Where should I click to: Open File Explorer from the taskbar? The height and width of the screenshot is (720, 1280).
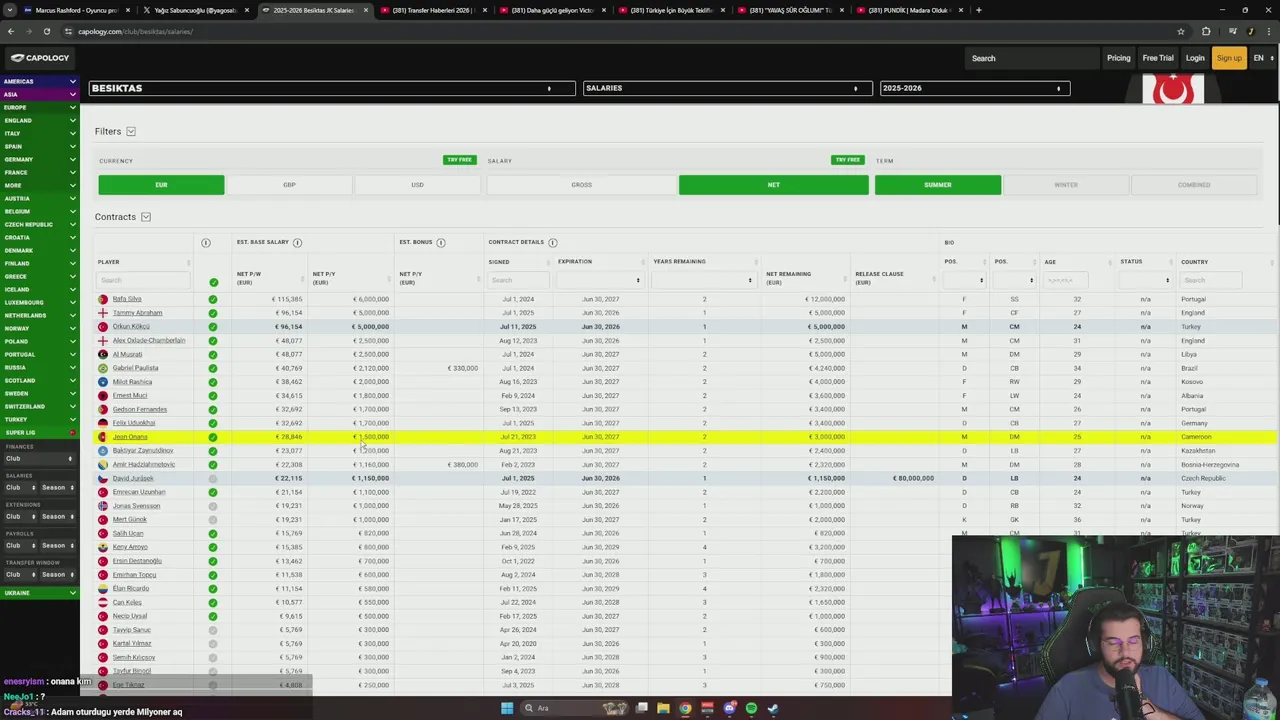[663, 708]
